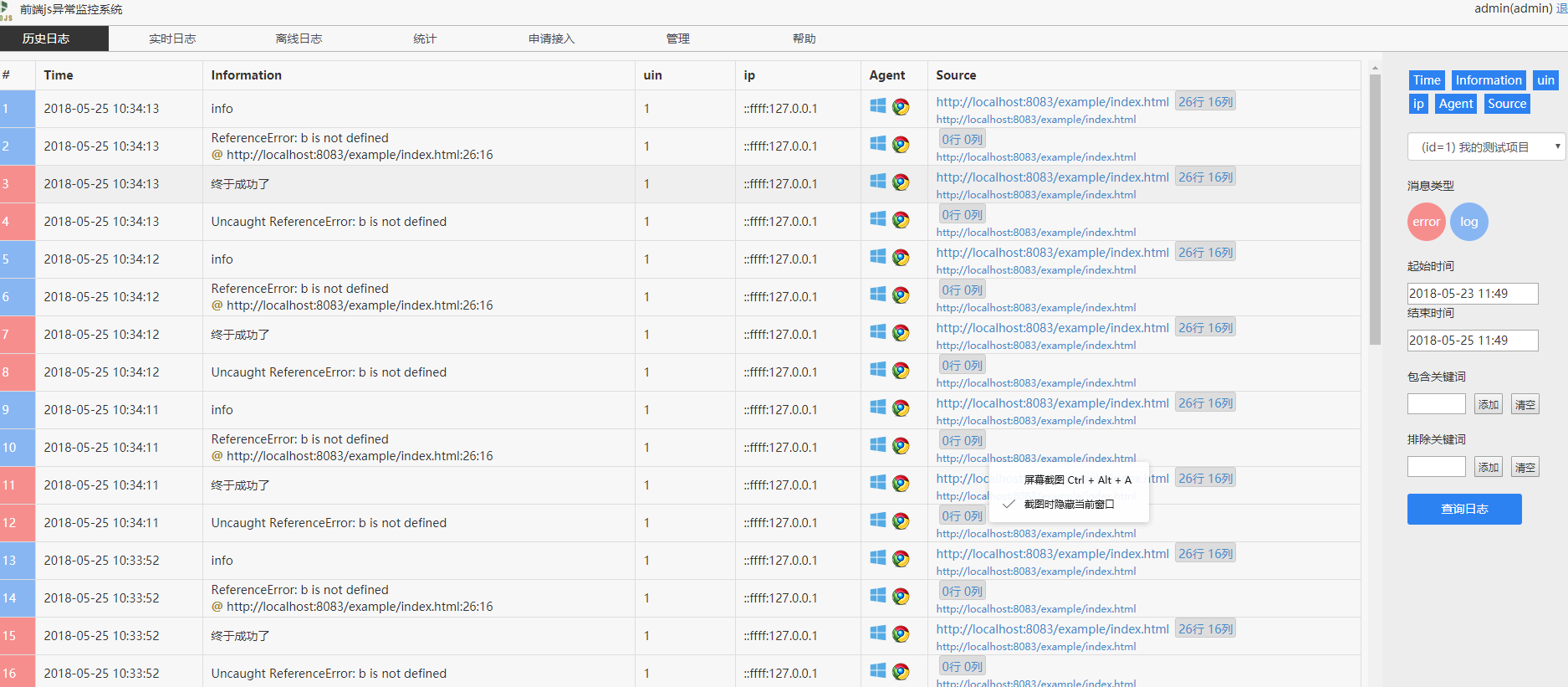Click timestamp 2018-05-25 10:33:52 in row 13
Screen dimensions: 1568x687
(101, 561)
